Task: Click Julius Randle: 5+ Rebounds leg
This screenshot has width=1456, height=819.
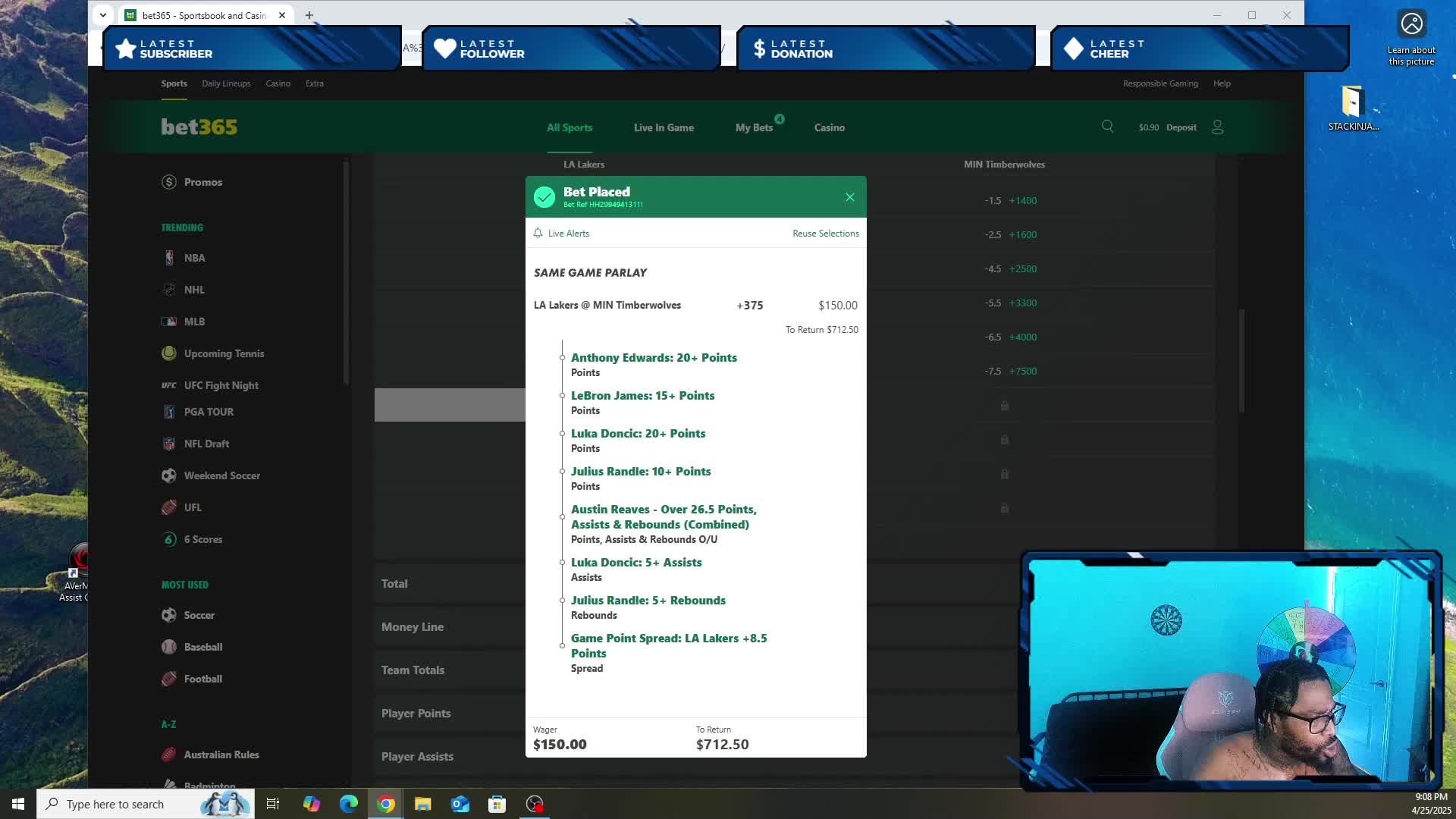Action: [x=648, y=601]
